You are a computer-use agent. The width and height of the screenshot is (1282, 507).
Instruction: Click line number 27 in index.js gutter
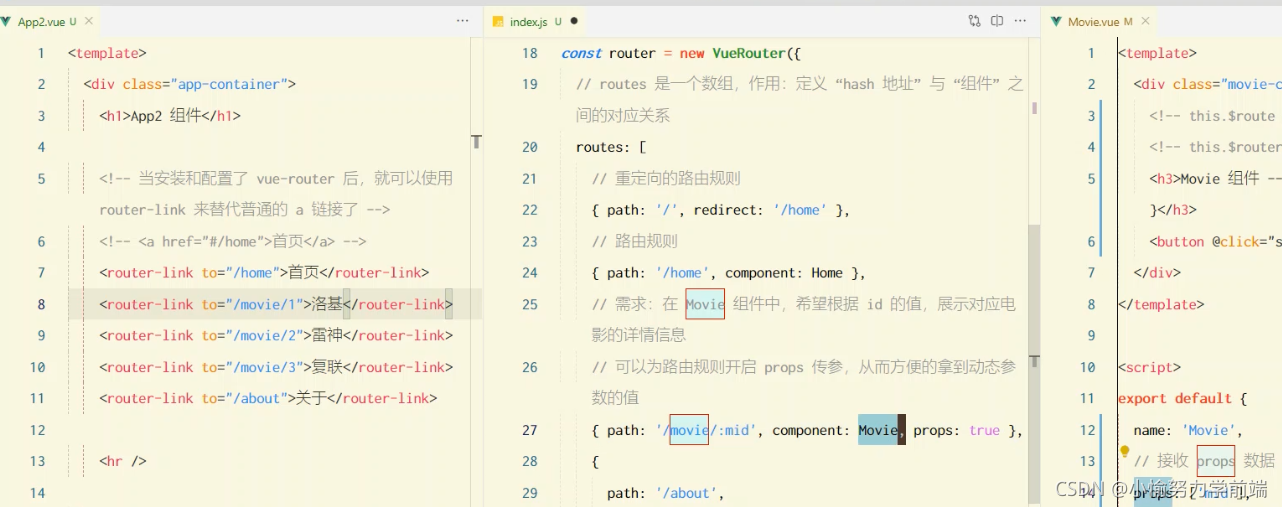529,430
